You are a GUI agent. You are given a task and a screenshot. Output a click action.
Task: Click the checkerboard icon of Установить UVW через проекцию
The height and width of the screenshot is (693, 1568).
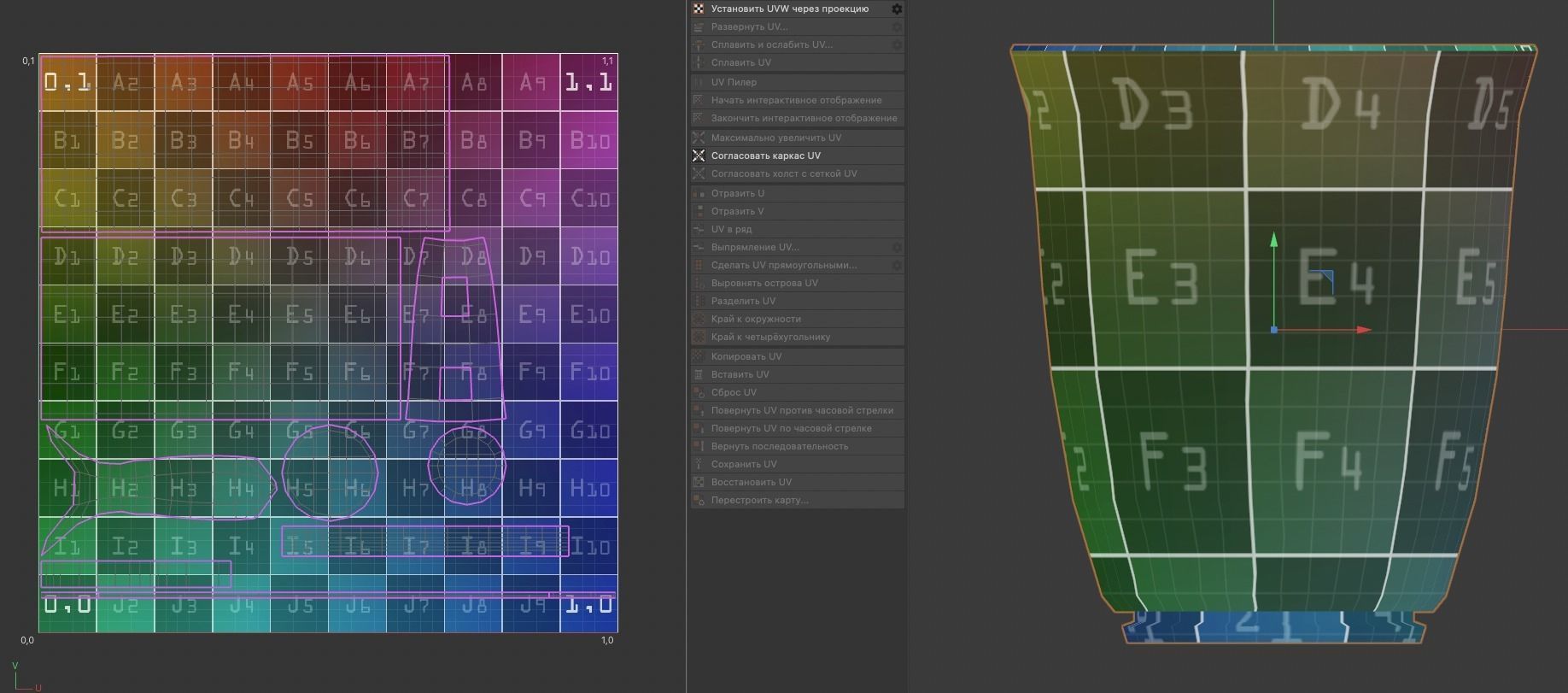coord(699,9)
